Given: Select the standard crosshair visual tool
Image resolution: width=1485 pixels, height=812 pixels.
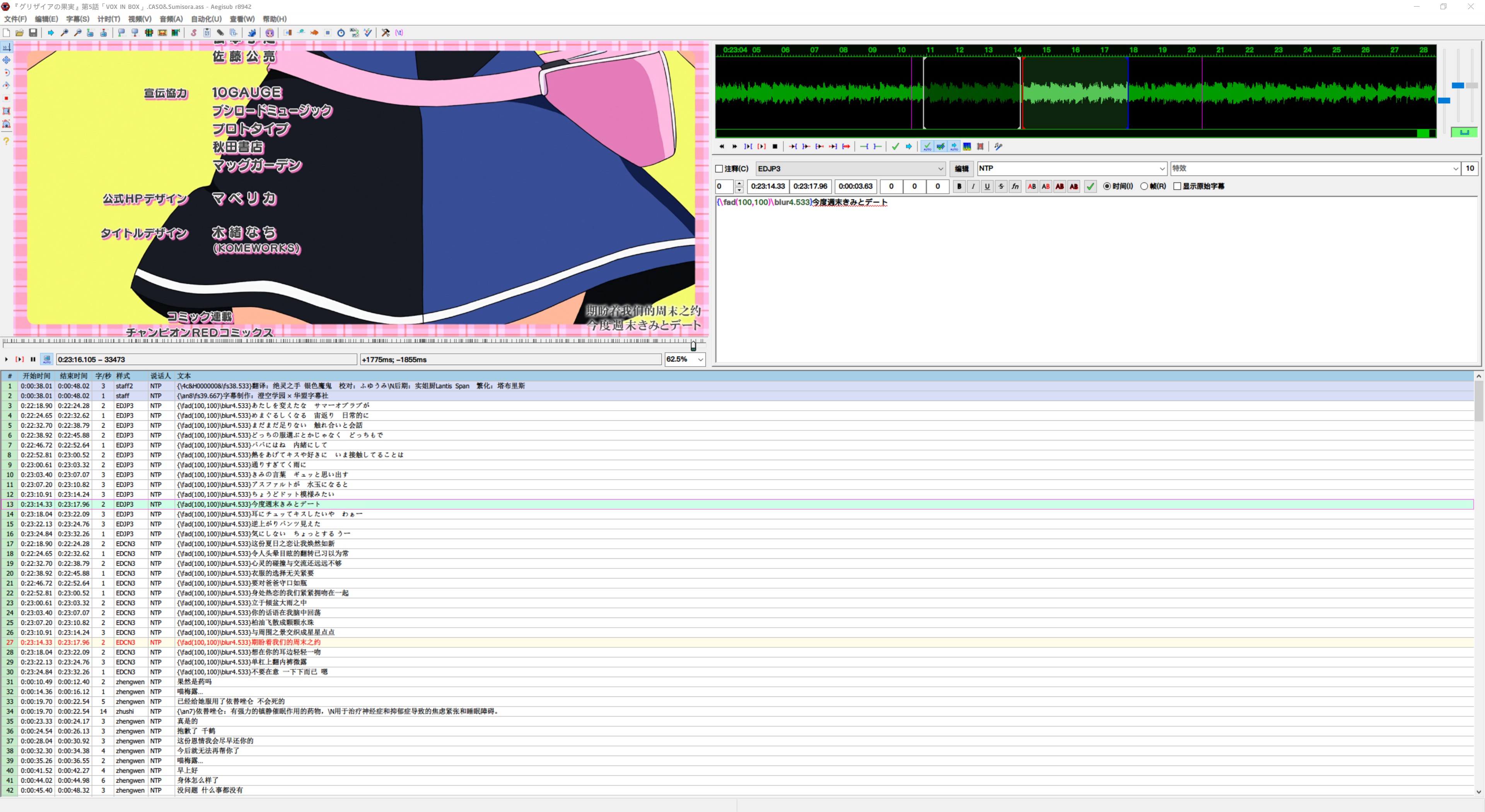Looking at the screenshot, I should tap(6, 47).
